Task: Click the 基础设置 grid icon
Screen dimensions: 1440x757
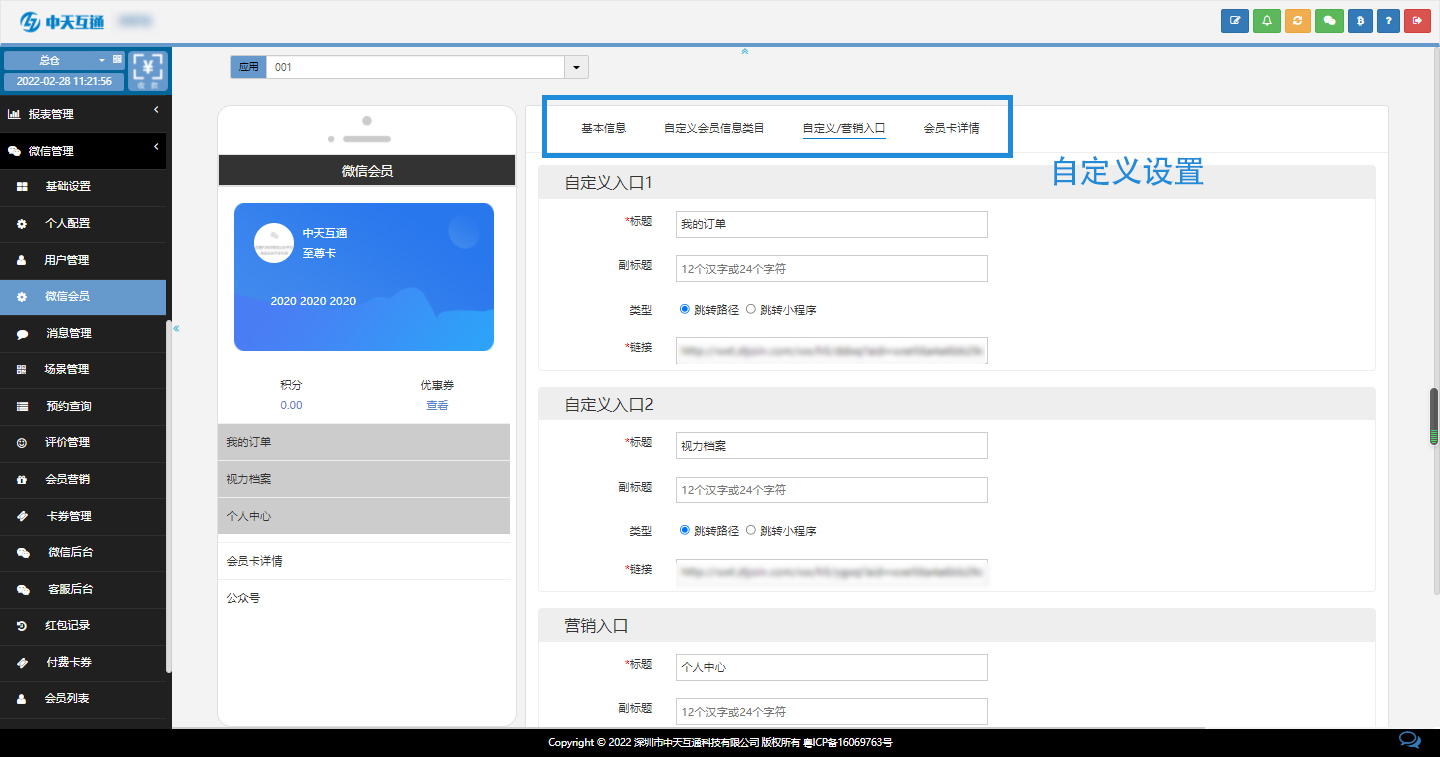Action: [x=22, y=187]
